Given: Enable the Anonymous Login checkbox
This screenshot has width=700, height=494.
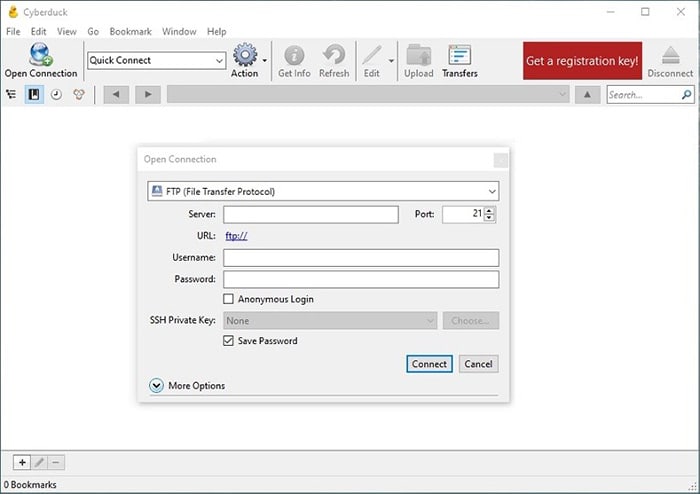Looking at the screenshot, I should [x=228, y=299].
